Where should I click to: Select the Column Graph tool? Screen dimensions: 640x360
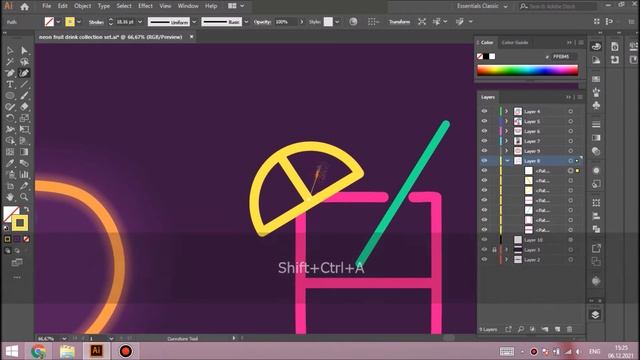point(24,175)
